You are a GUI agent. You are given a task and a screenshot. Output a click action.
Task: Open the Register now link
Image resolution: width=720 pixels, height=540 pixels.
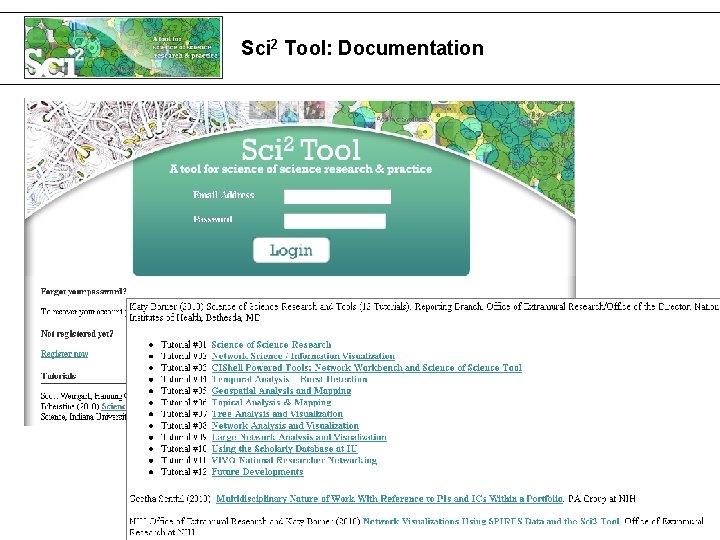coord(64,354)
